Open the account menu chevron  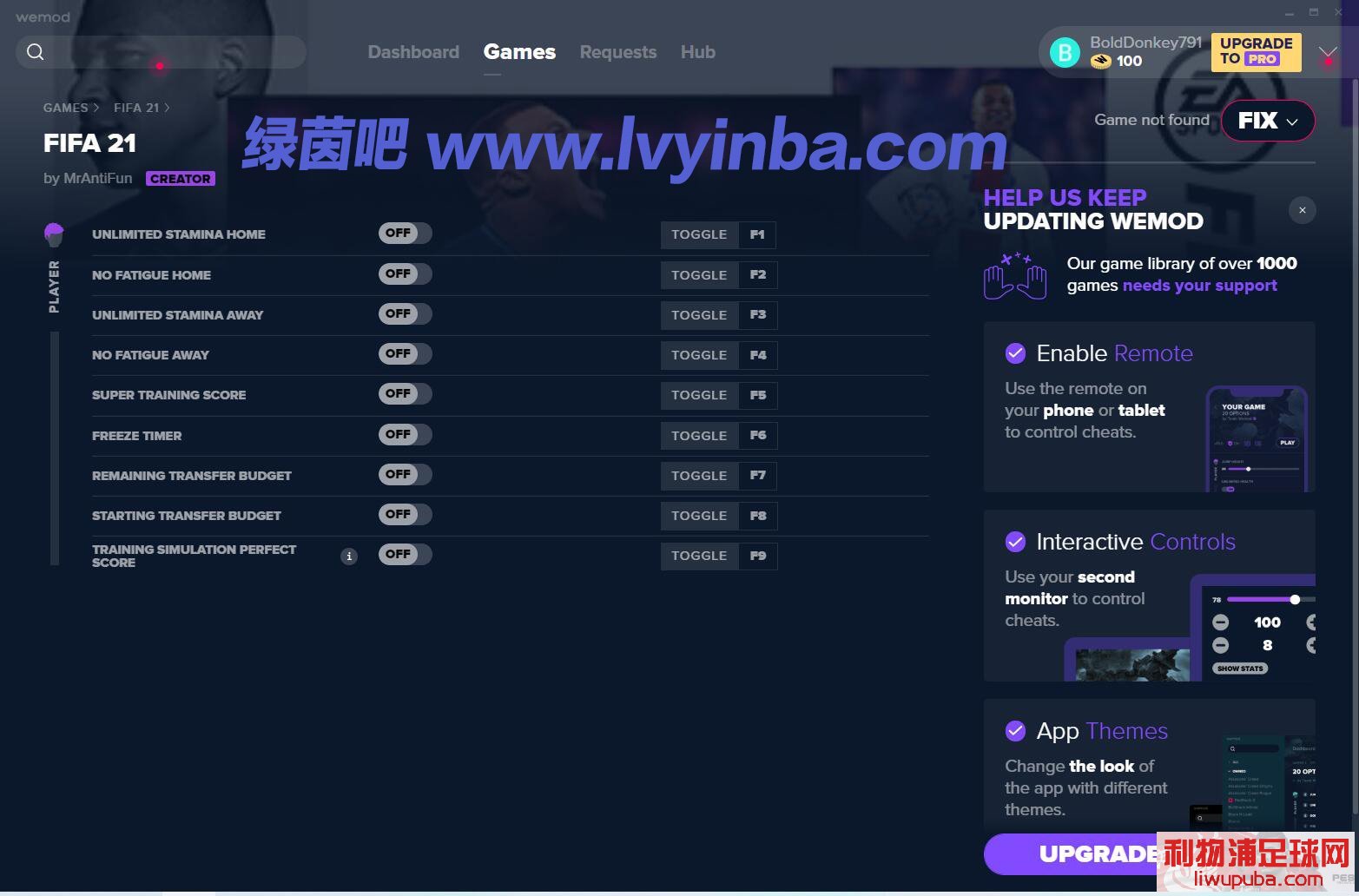point(1328,54)
